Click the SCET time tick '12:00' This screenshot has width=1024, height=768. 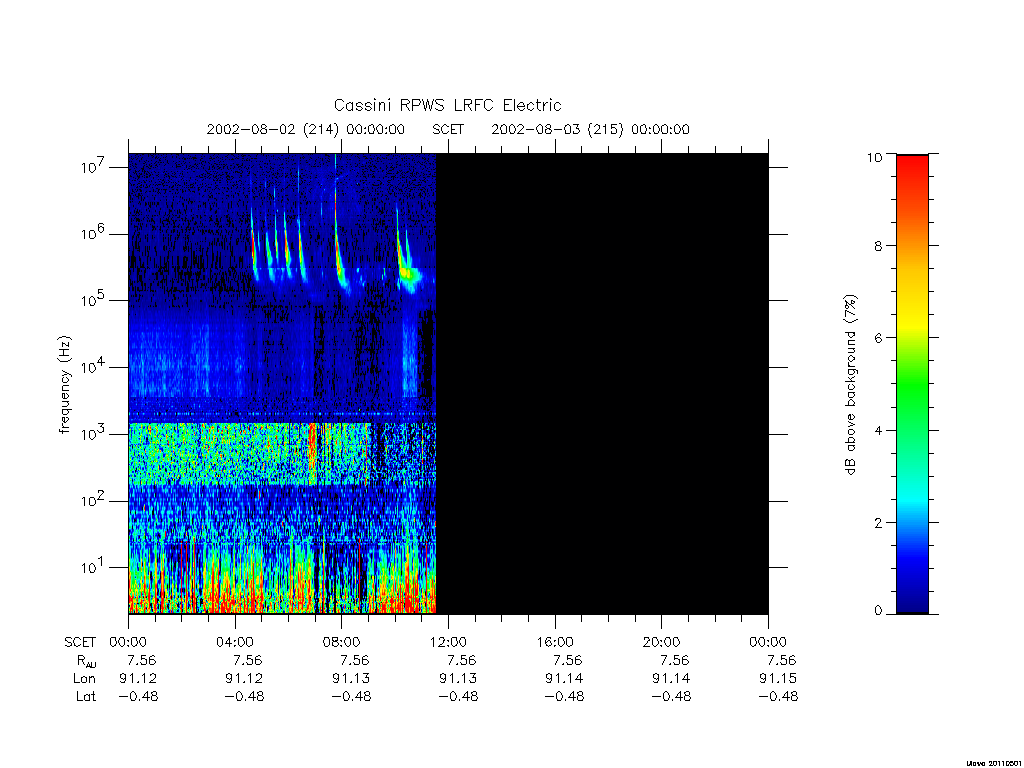[448, 642]
